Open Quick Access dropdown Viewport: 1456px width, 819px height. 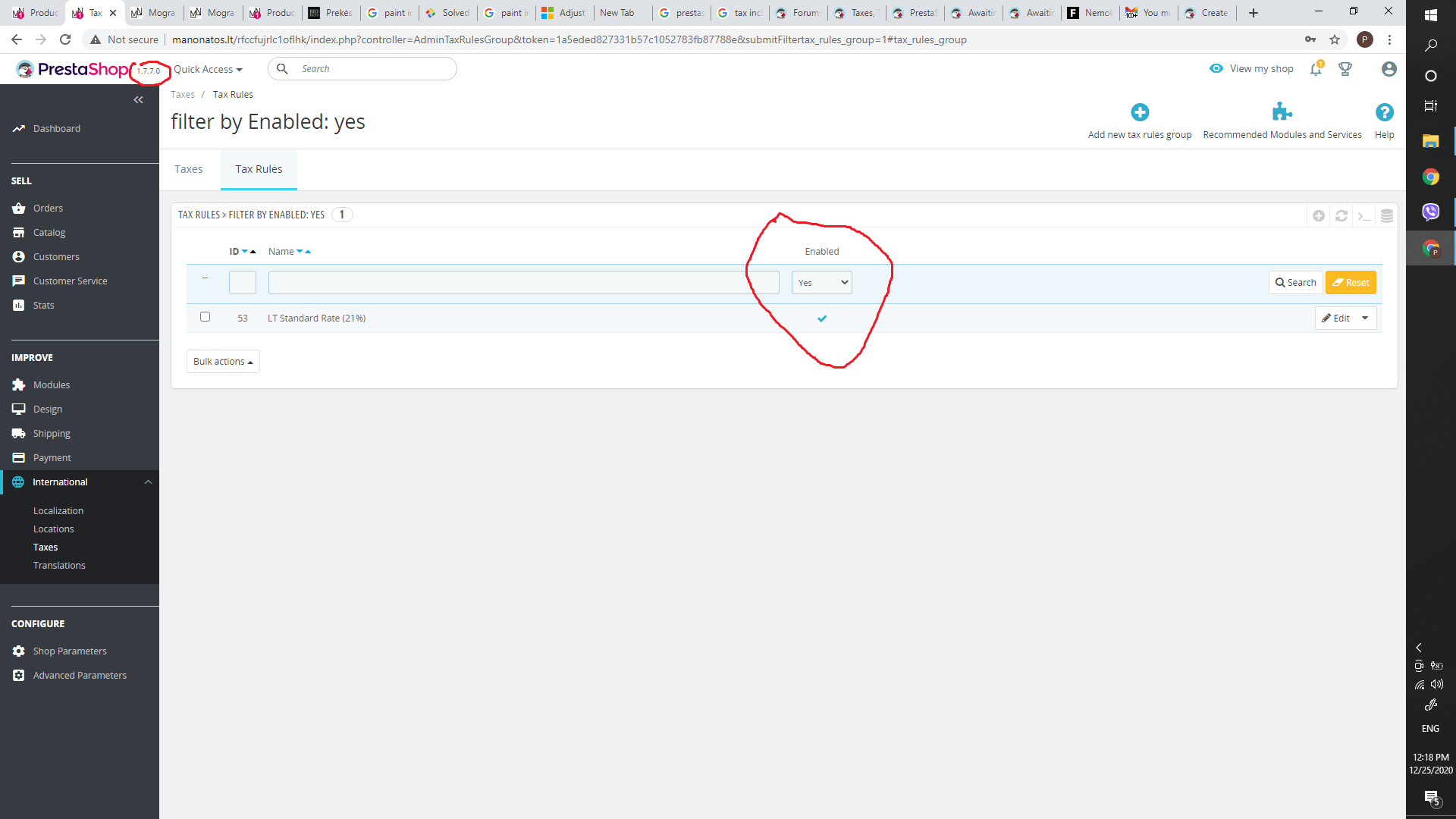[x=208, y=69]
